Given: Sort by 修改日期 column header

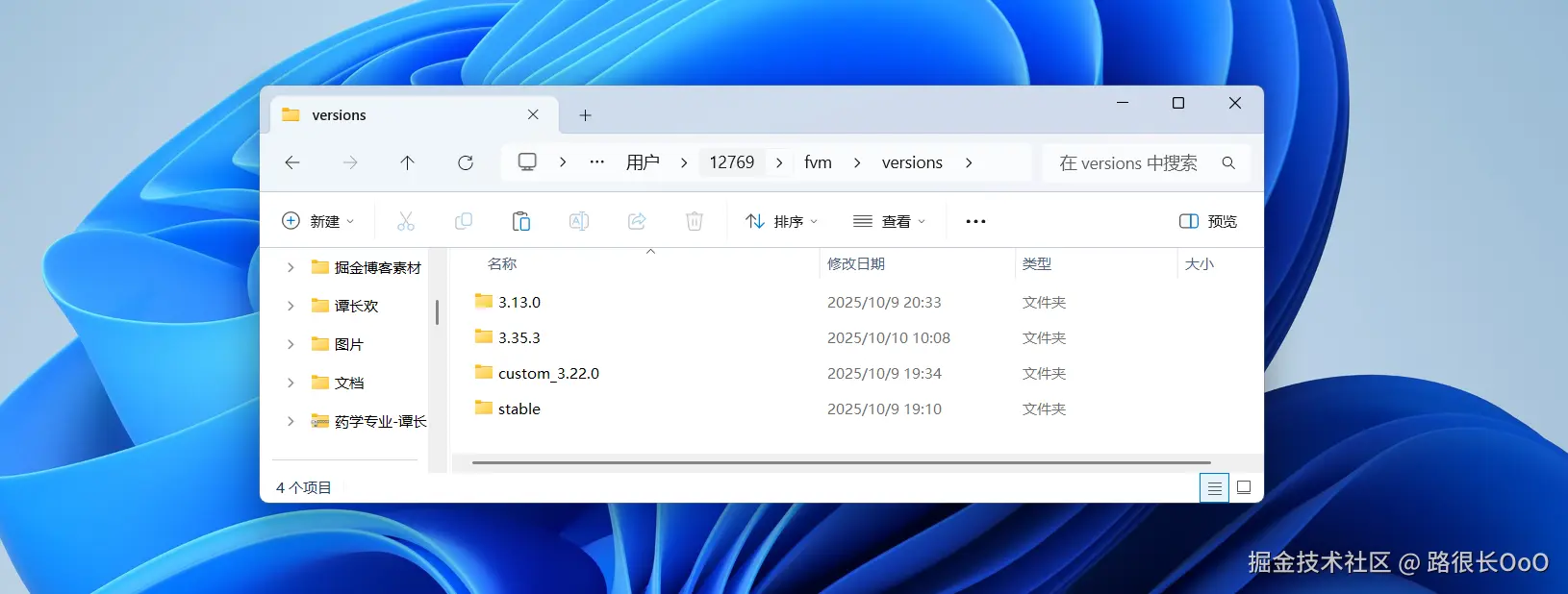Looking at the screenshot, I should click(x=856, y=263).
